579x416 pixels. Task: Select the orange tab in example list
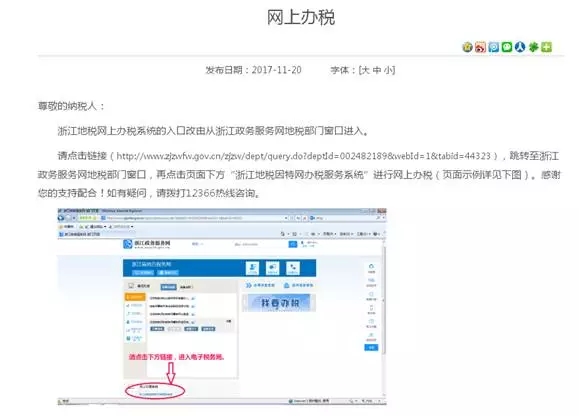pos(135,297)
